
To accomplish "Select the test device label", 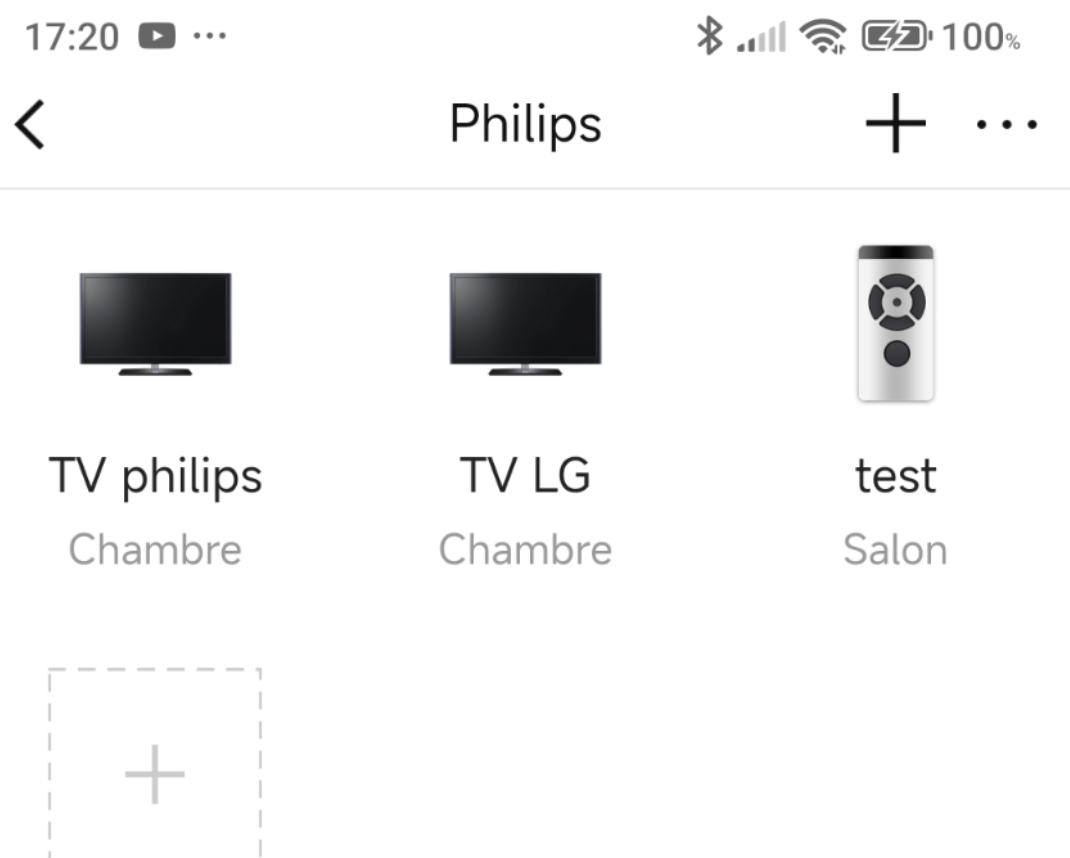I will tap(895, 476).
